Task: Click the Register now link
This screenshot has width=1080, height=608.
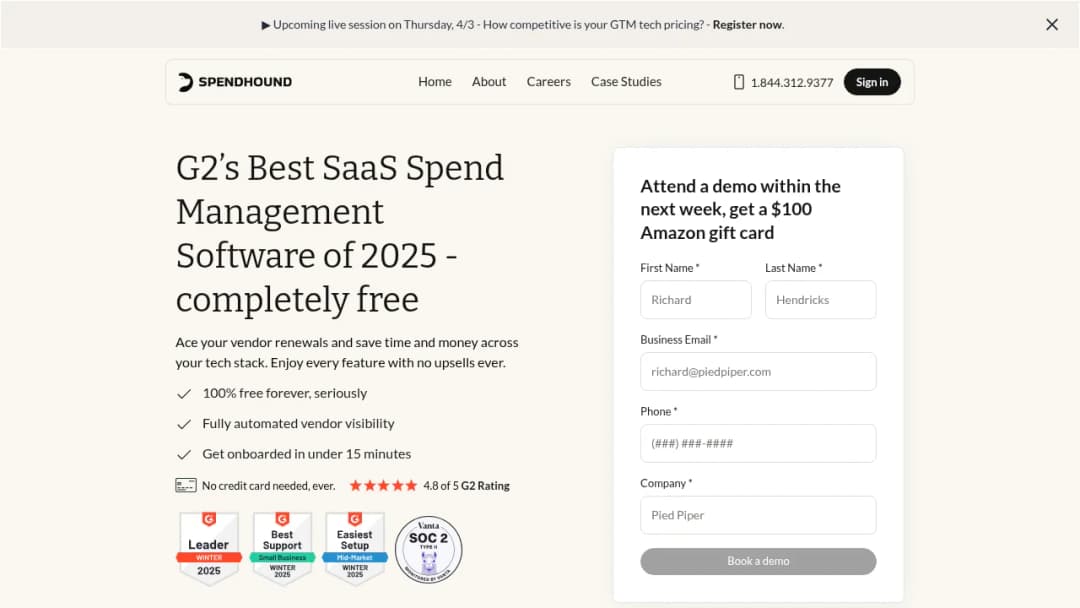Action: coord(748,25)
